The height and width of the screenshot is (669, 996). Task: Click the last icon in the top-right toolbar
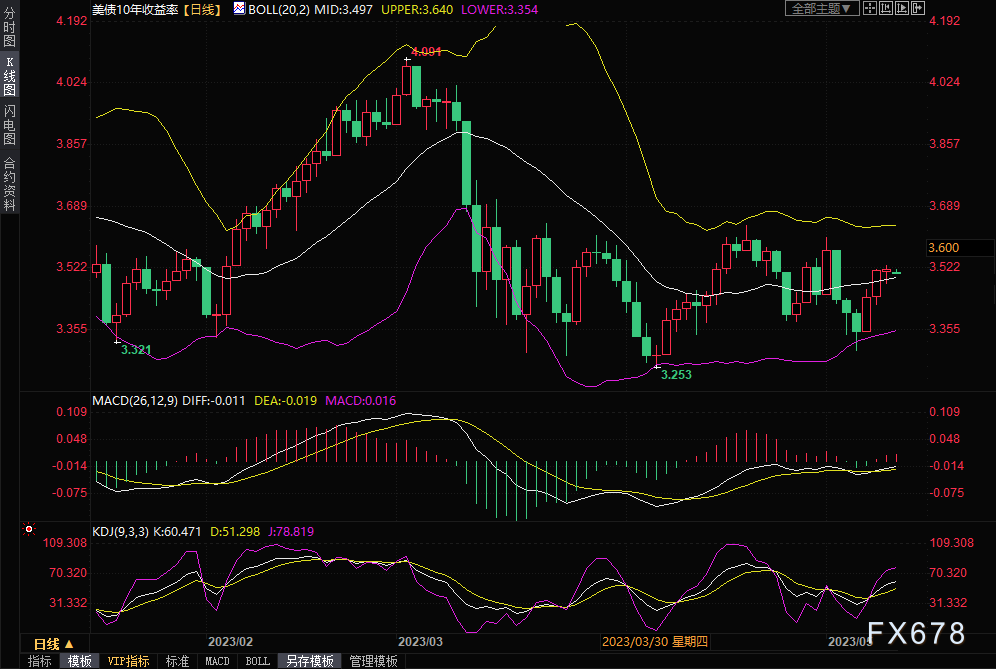(x=917, y=8)
